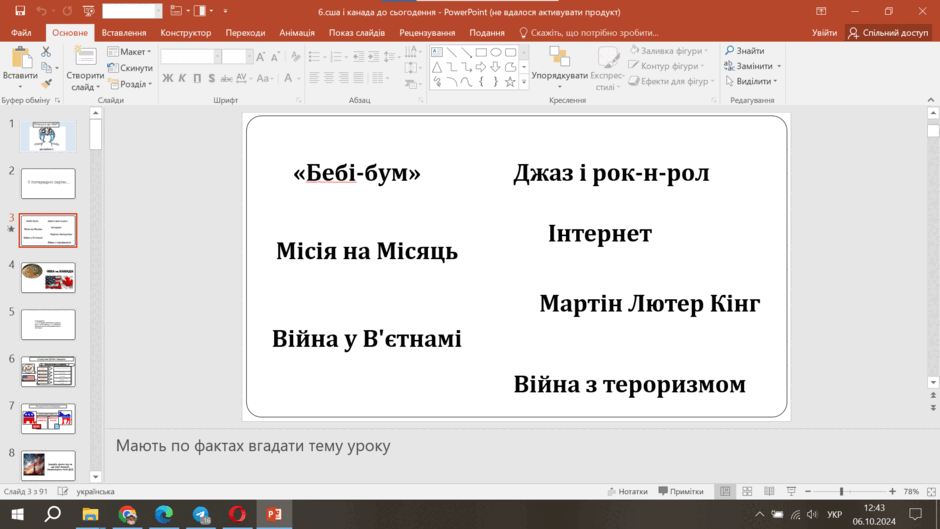Click the Paste (Вставити) clipboard icon
This screenshot has width=940, height=529.
[x=20, y=58]
